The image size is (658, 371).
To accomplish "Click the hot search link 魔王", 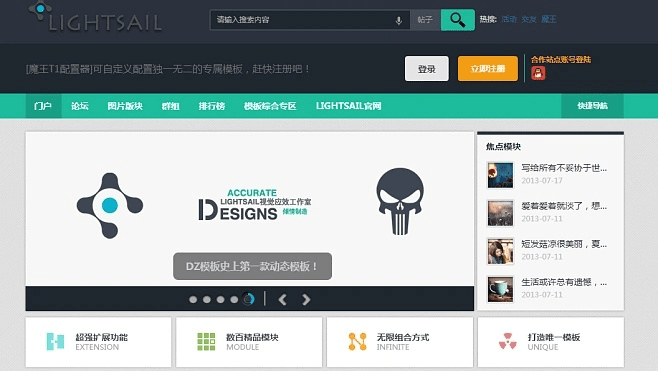I will click(548, 19).
